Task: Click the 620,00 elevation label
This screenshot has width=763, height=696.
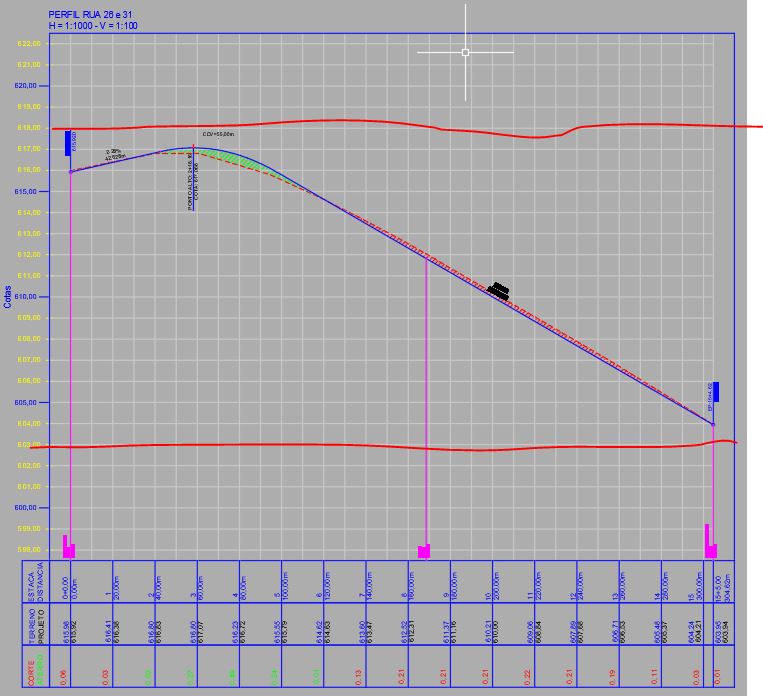Action: pyautogui.click(x=26, y=86)
